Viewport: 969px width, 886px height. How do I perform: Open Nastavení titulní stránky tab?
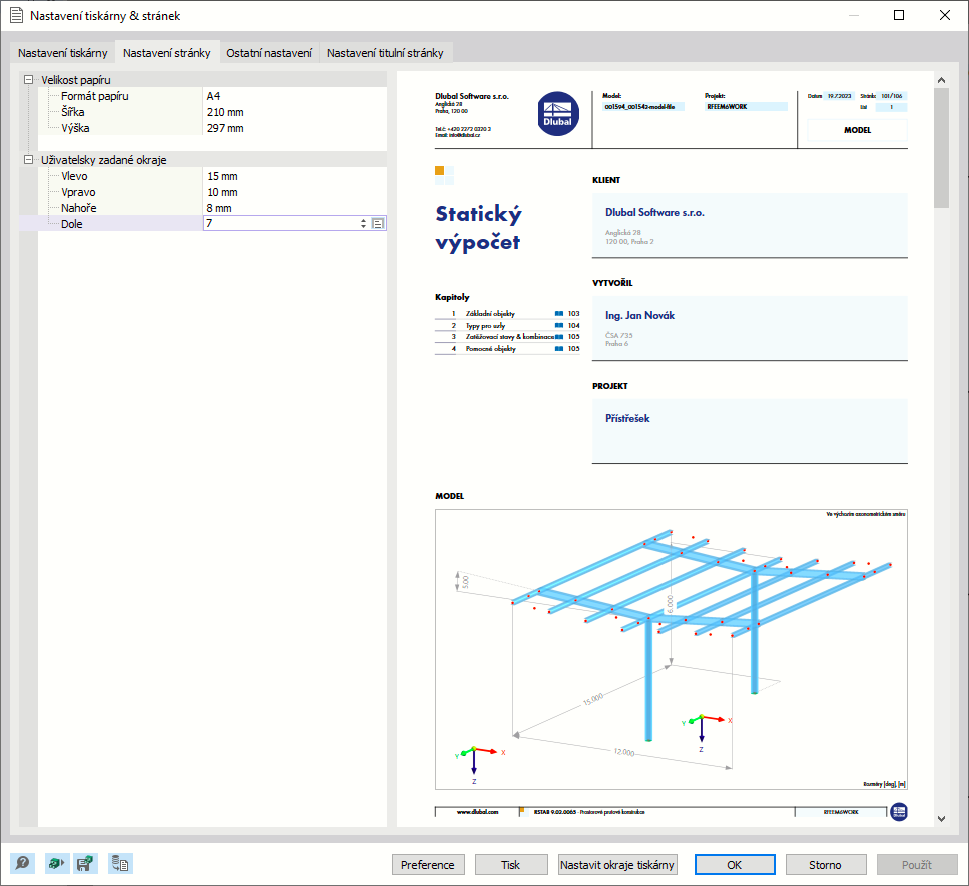[385, 53]
